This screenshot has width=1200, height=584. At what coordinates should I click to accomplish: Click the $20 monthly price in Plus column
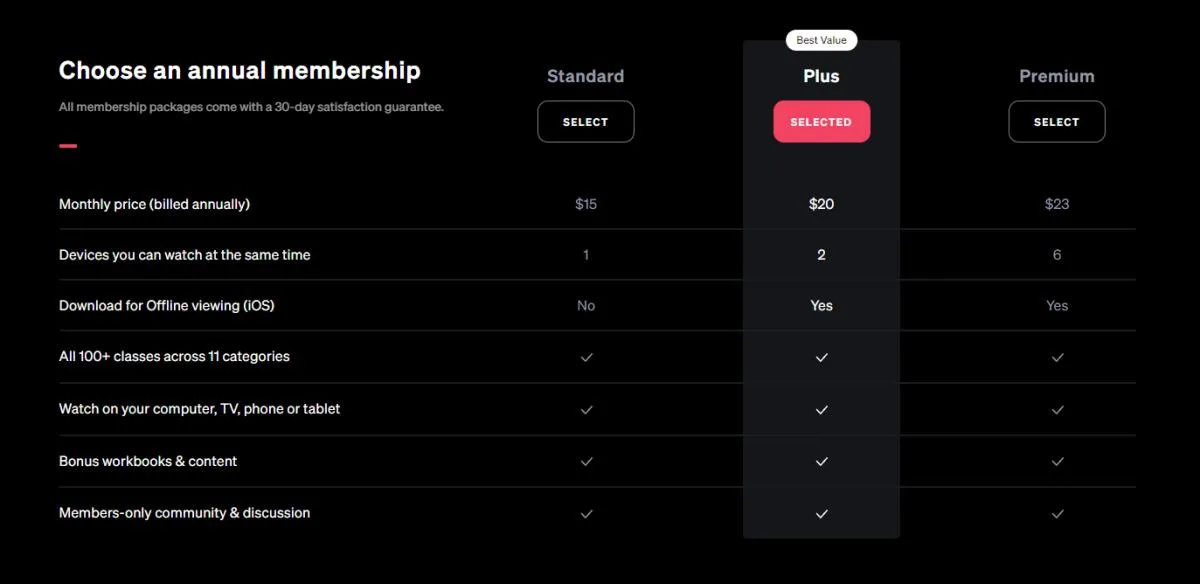821,204
